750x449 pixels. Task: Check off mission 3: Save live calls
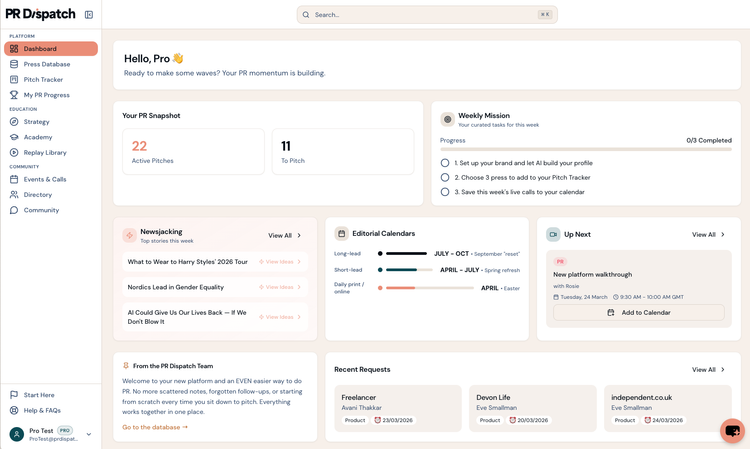coord(445,192)
